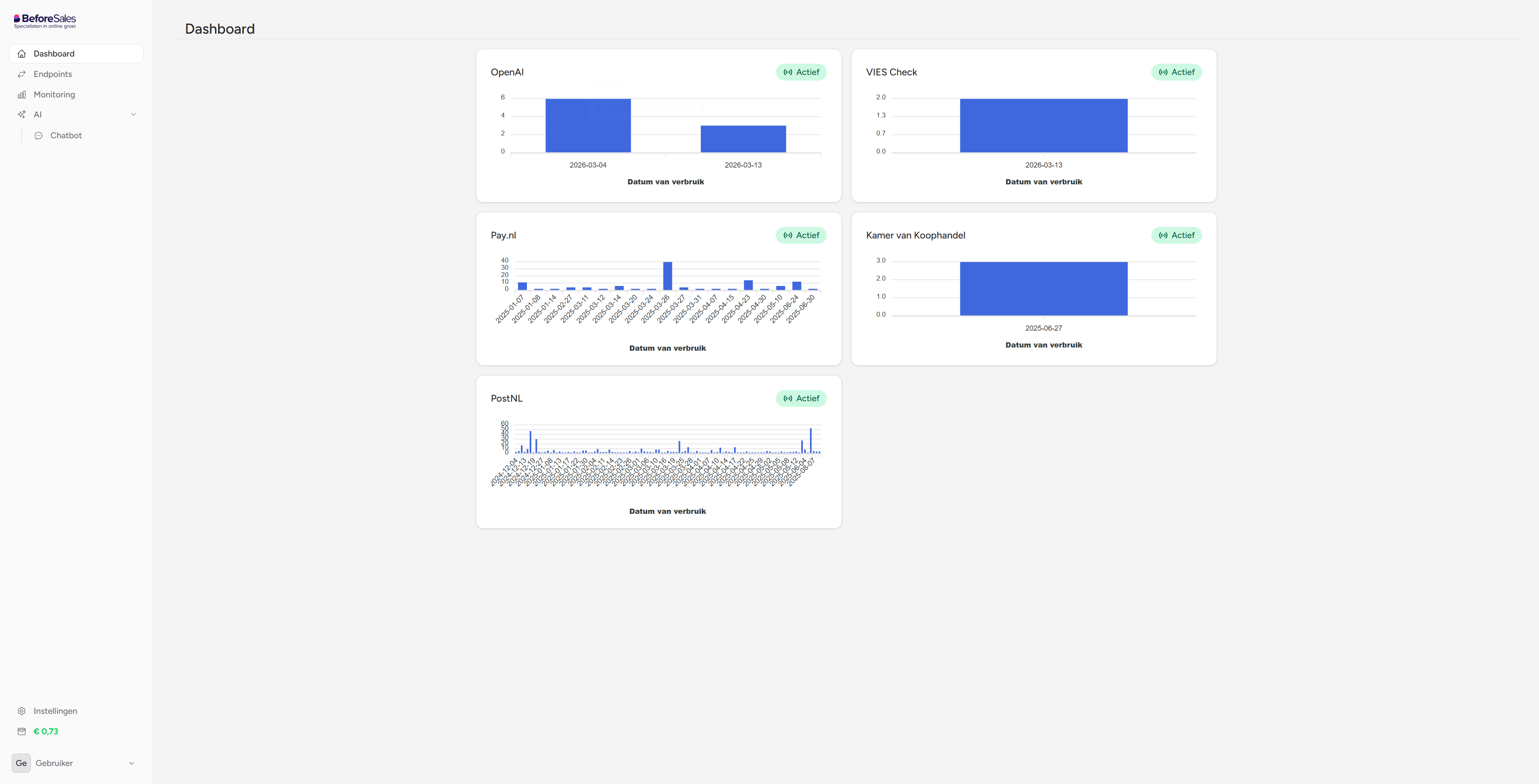Expand the Gebruiker account dropdown chevron
This screenshot has width=1539, height=784.
point(132,763)
